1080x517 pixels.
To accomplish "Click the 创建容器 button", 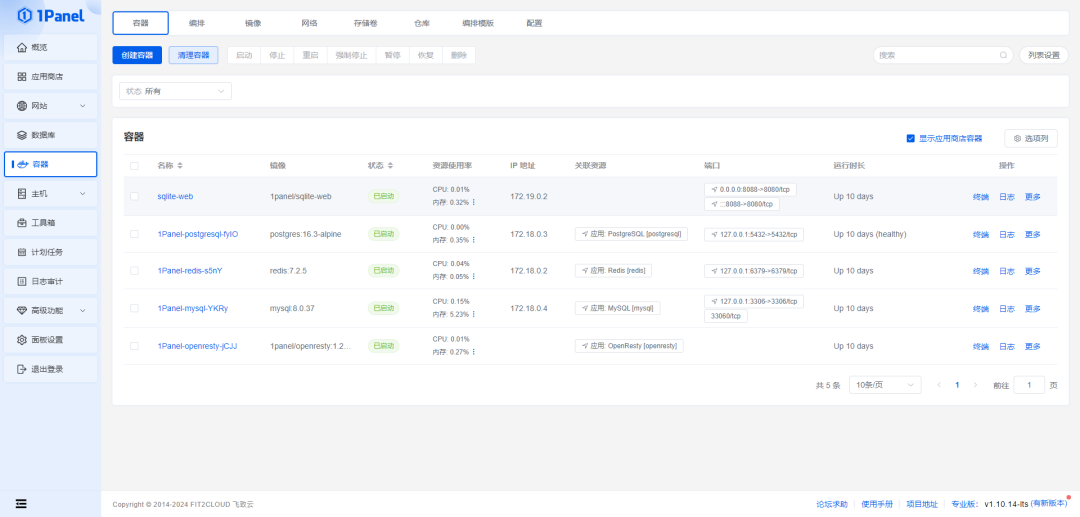I will (x=137, y=55).
